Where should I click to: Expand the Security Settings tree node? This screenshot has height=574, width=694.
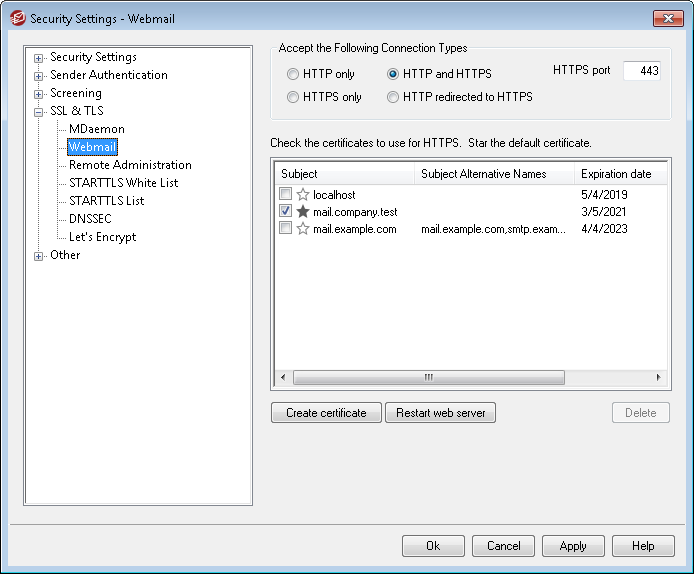39,58
